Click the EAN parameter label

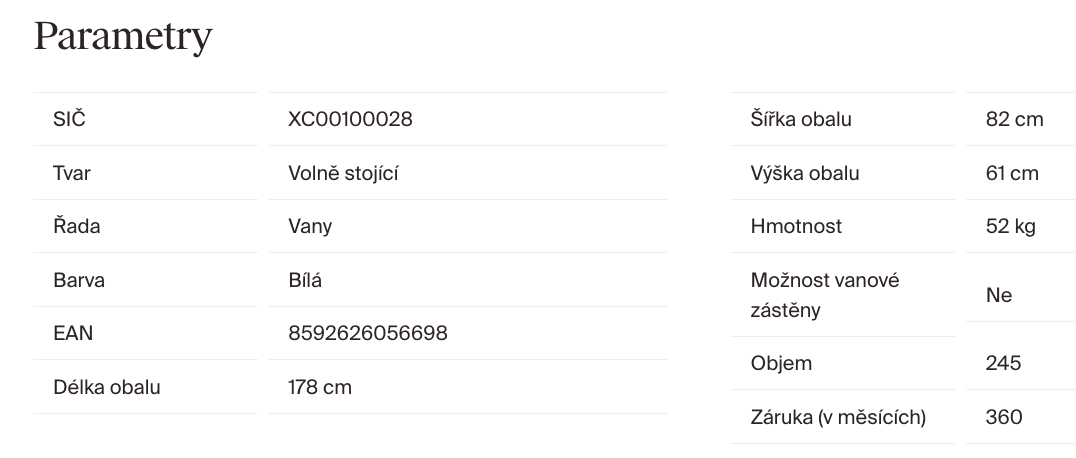73,333
